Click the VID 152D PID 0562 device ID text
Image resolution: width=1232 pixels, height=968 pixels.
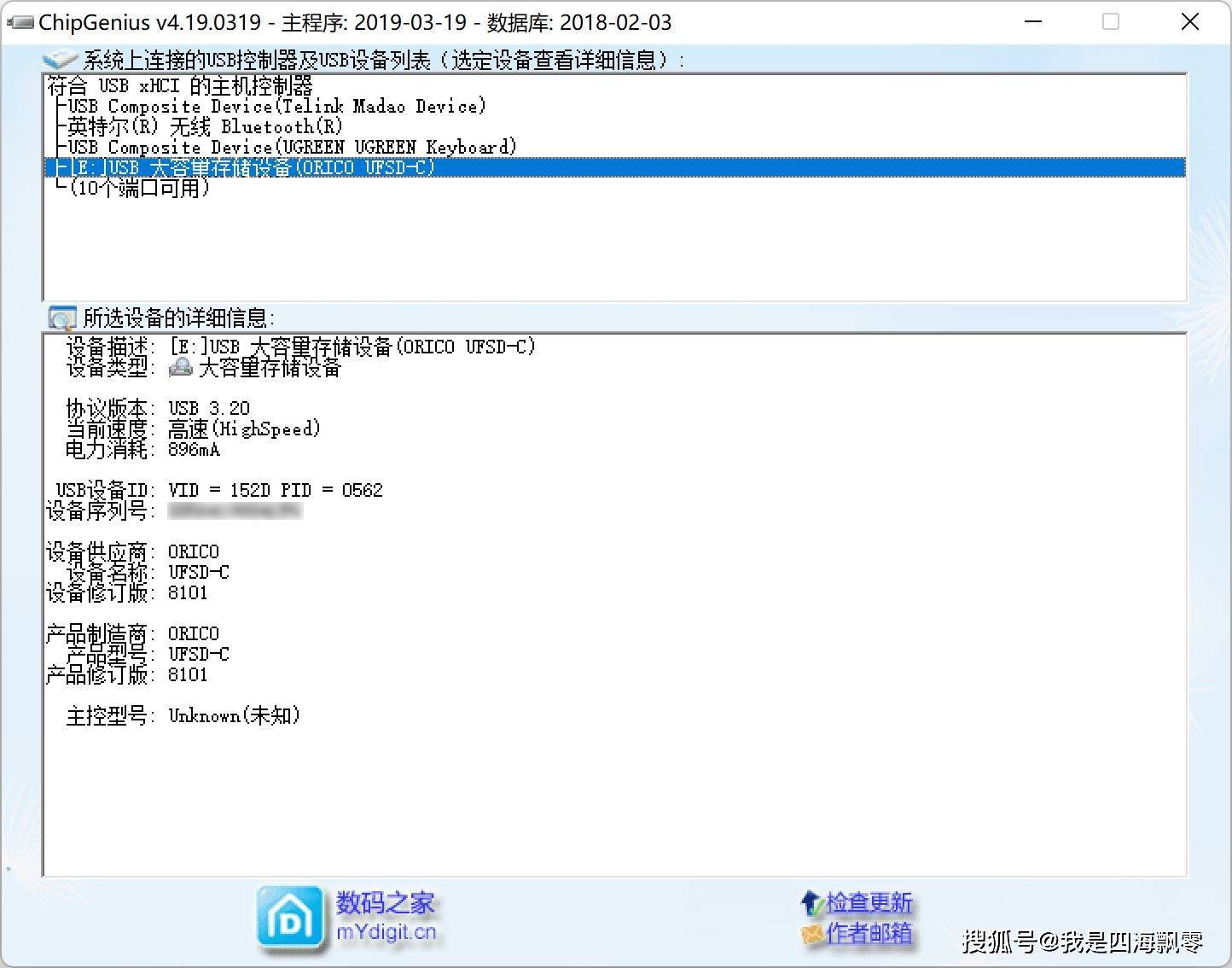pyautogui.click(x=275, y=489)
